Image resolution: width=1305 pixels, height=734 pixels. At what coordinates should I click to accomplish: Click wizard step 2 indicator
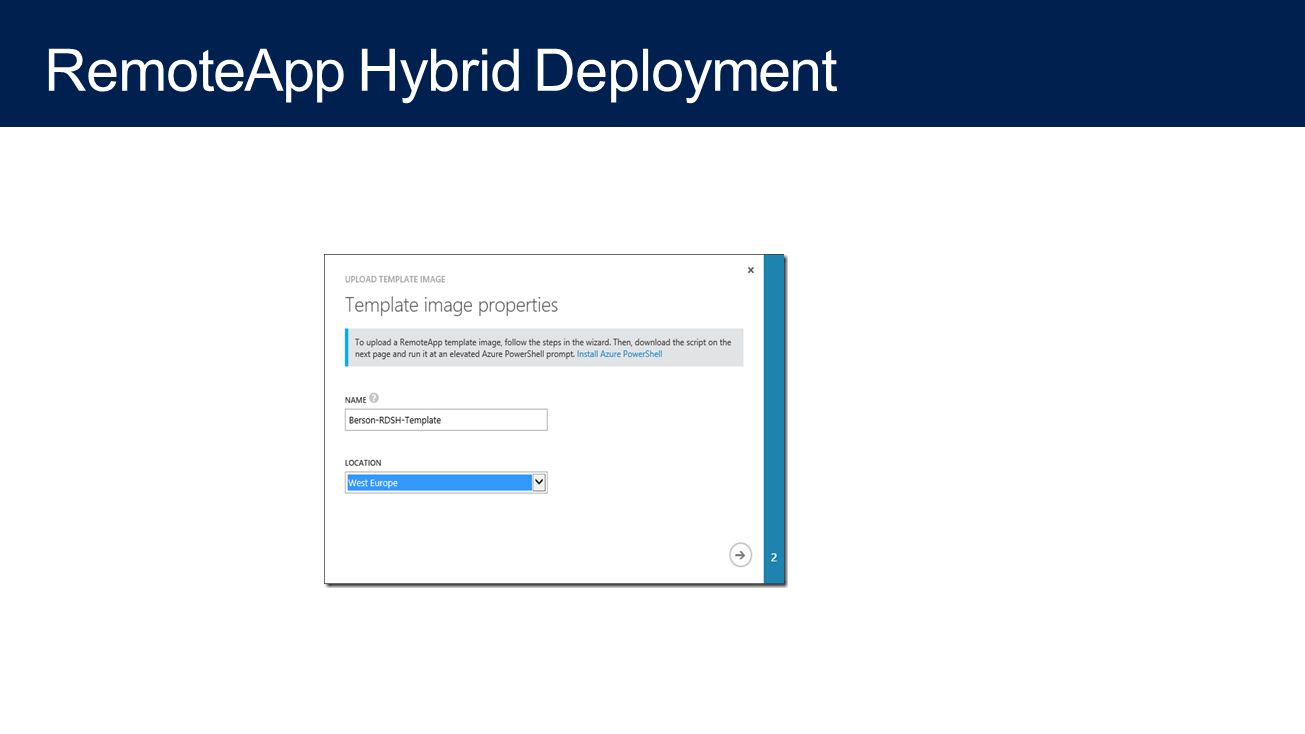tap(774, 558)
